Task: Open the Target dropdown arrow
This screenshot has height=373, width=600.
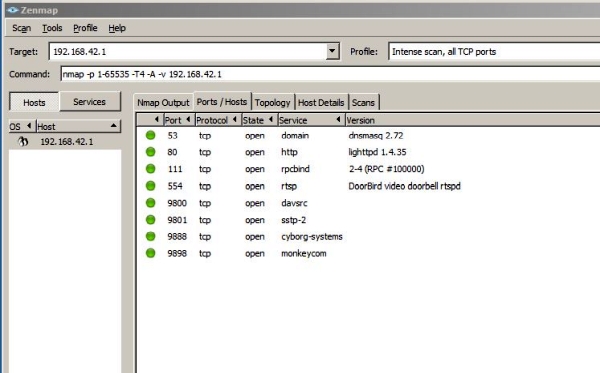Action: click(332, 51)
